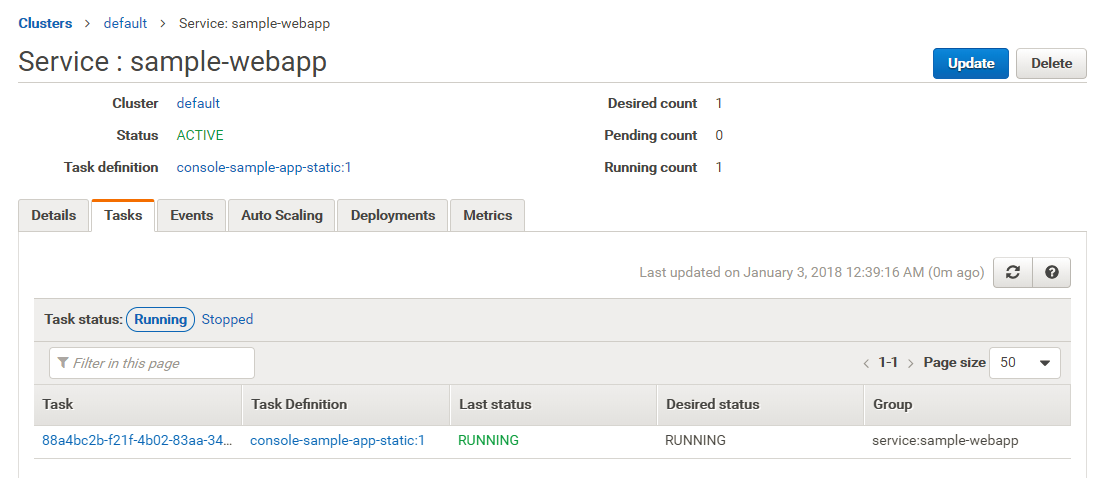Open console-sample-app-static:1 in the task row
This screenshot has height=478, width=1095.
click(337, 440)
